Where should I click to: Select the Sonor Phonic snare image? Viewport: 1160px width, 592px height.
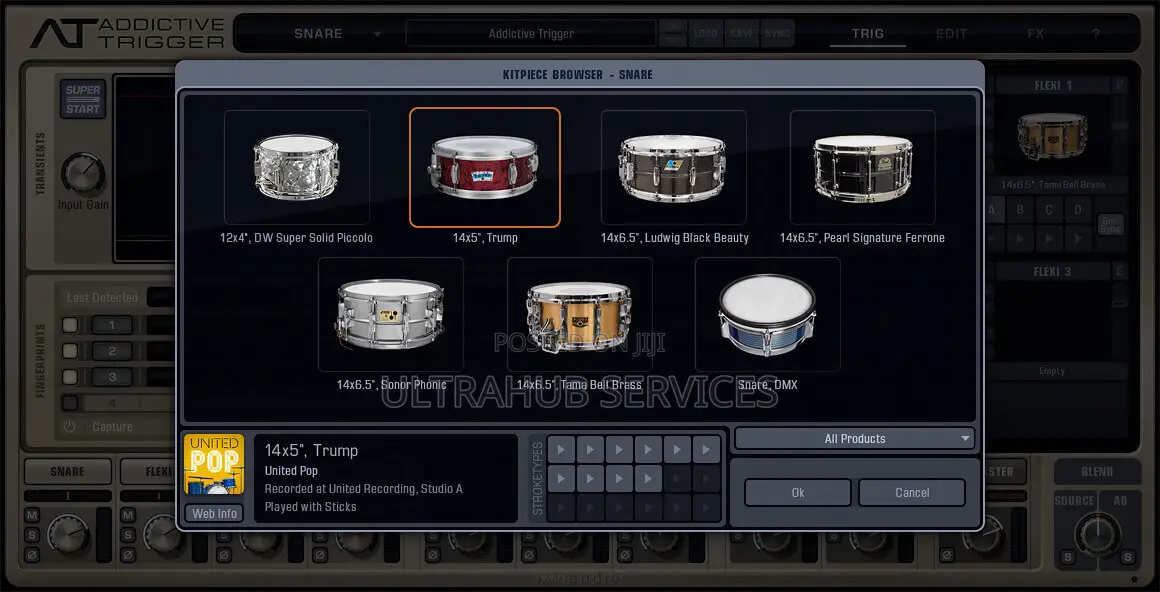(391, 314)
